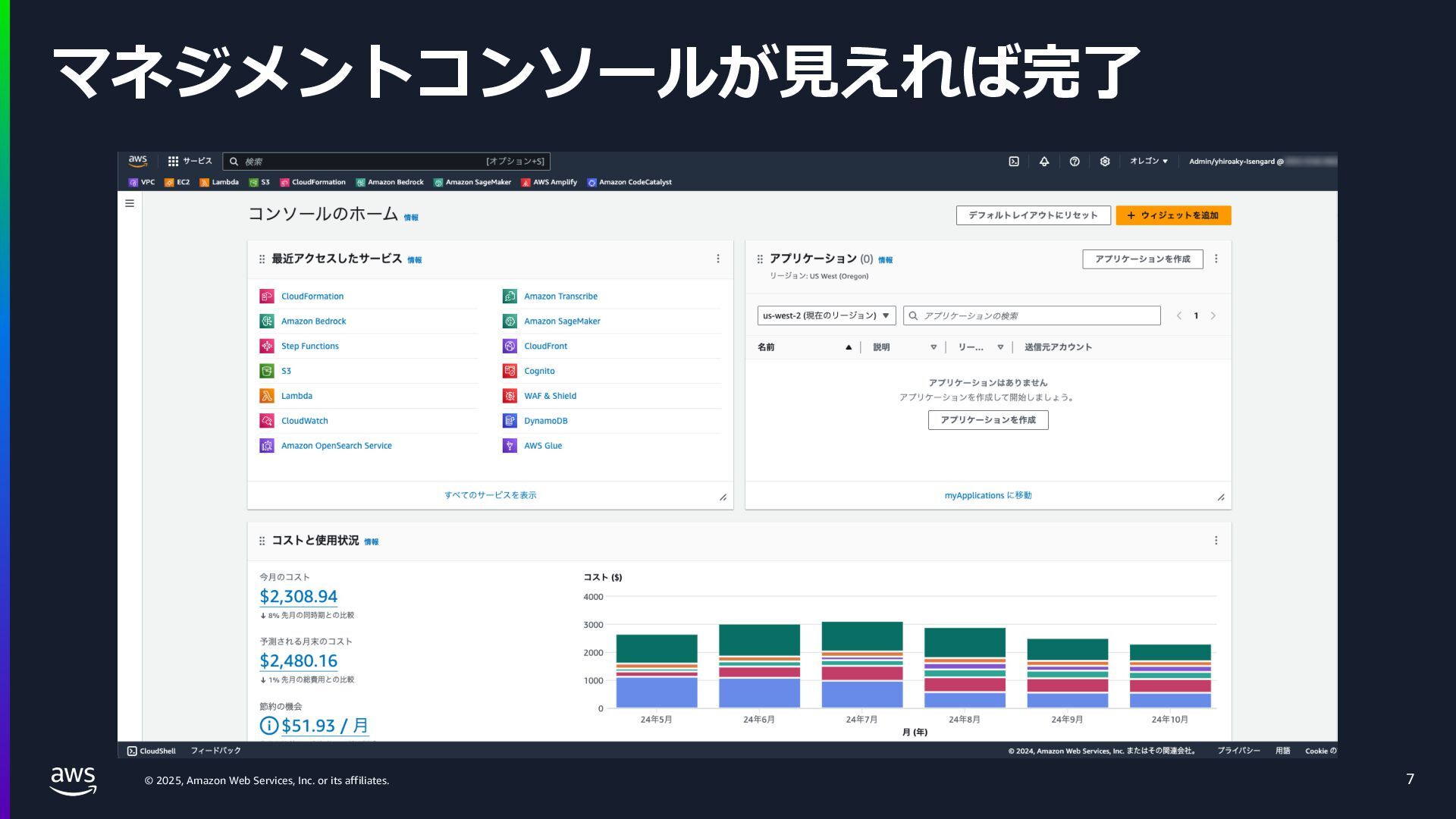Open the us-west-2 region selector dropdown
The height and width of the screenshot is (819, 1456).
tap(827, 315)
